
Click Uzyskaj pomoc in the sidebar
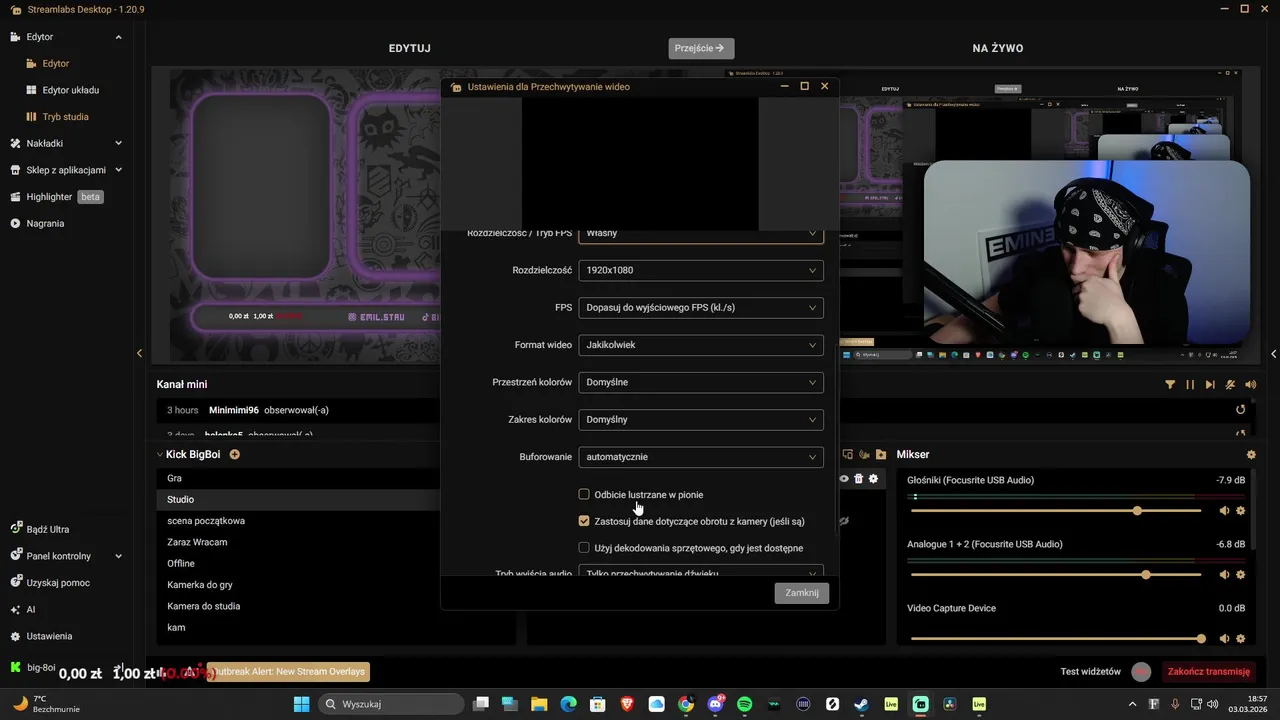49,583
